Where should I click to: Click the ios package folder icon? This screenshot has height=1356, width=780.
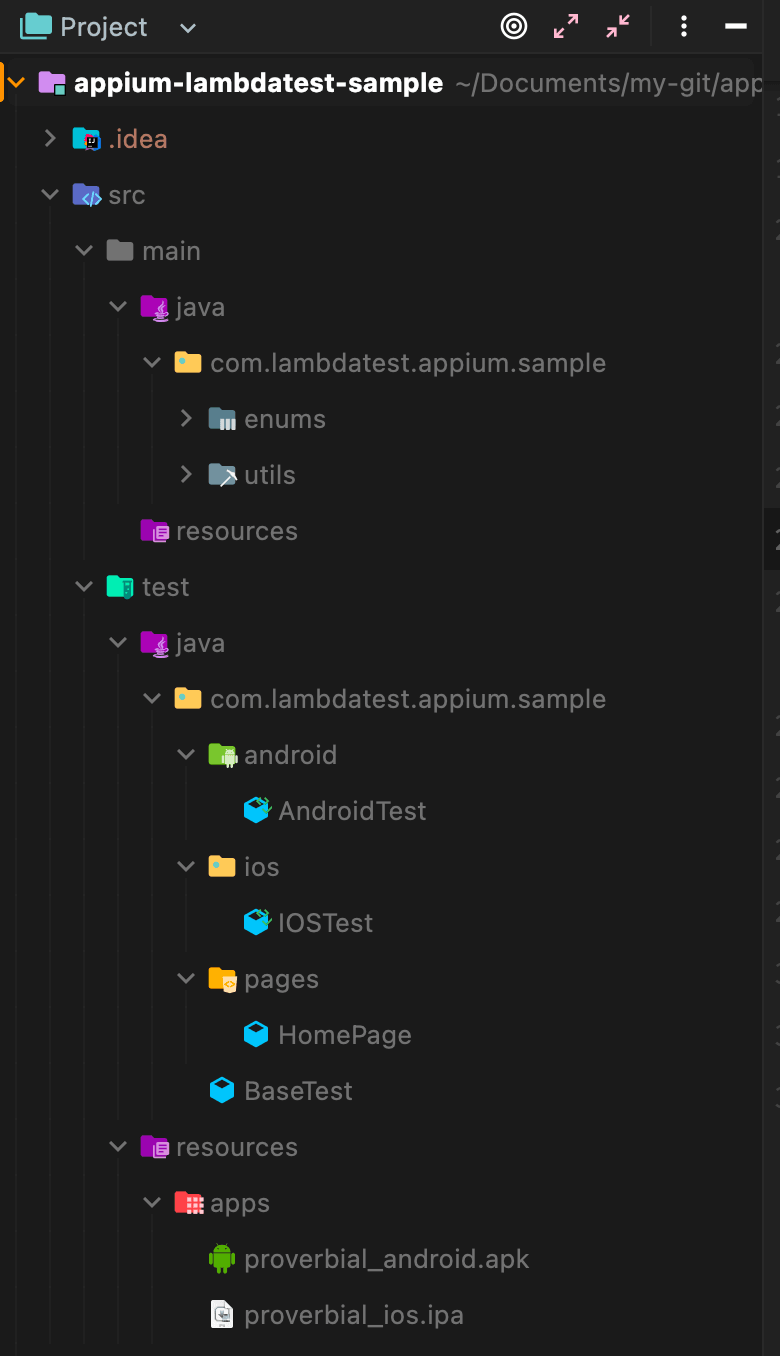point(222,866)
